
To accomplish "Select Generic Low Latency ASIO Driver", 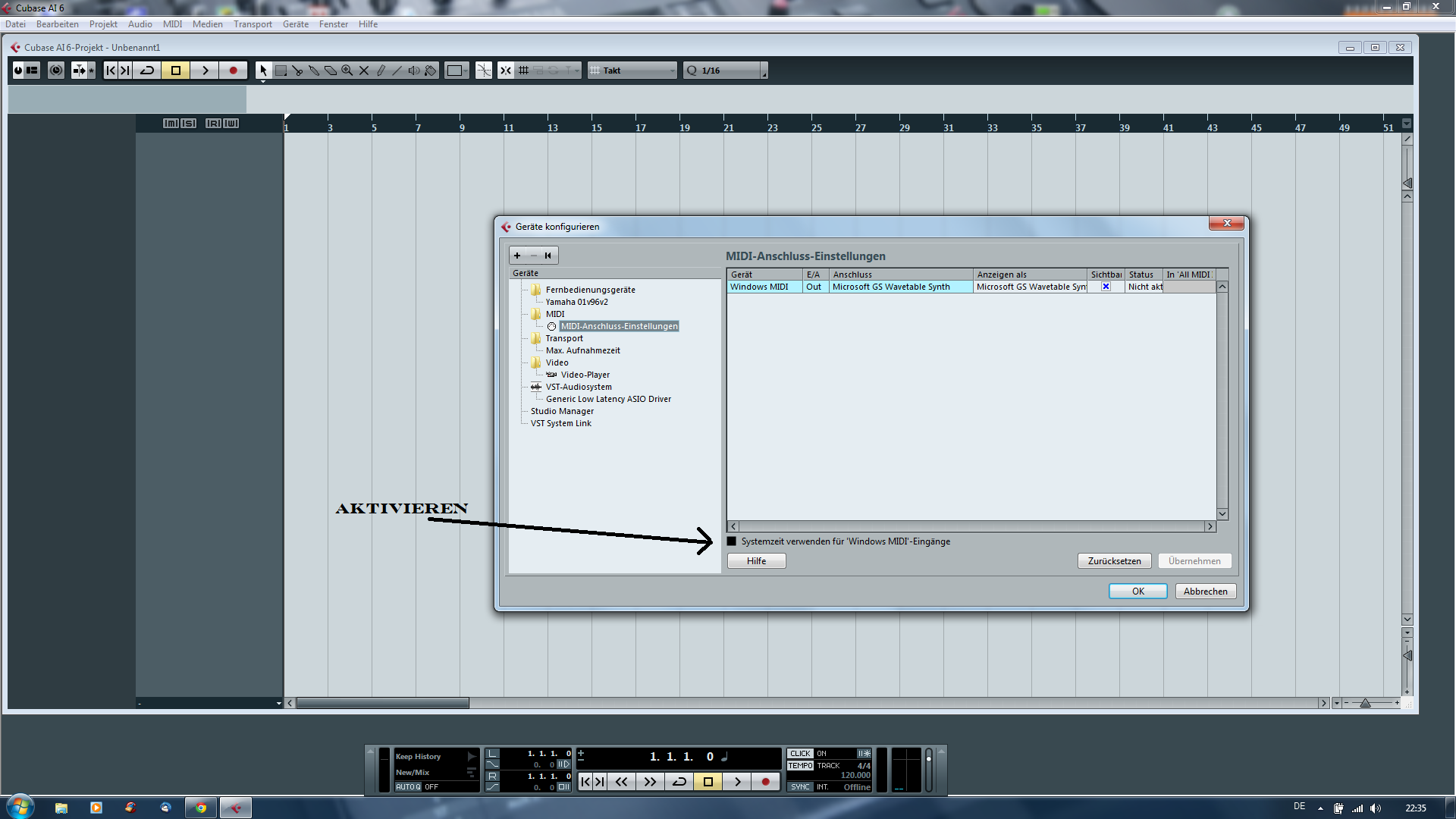I will coord(608,399).
